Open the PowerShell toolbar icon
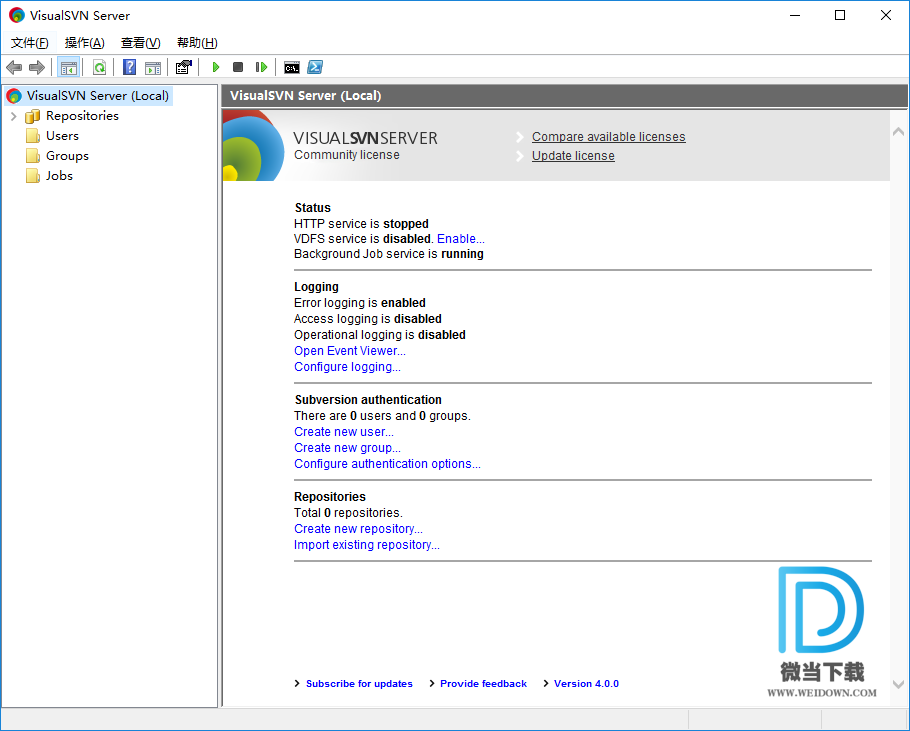The width and height of the screenshot is (910, 731). tap(315, 67)
